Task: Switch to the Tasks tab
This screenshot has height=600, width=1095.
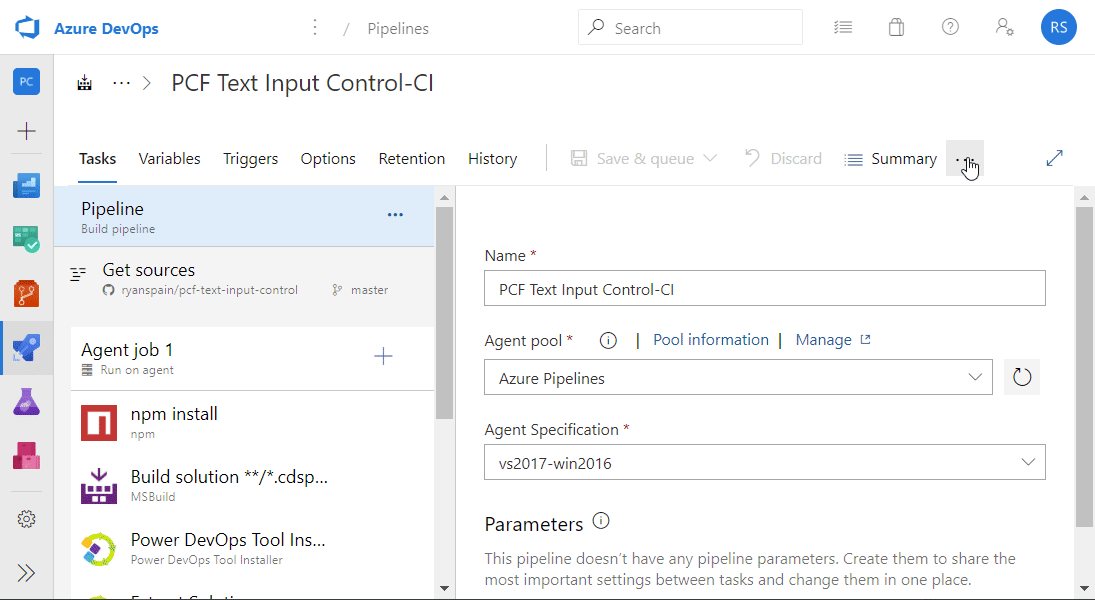Action: tap(98, 159)
